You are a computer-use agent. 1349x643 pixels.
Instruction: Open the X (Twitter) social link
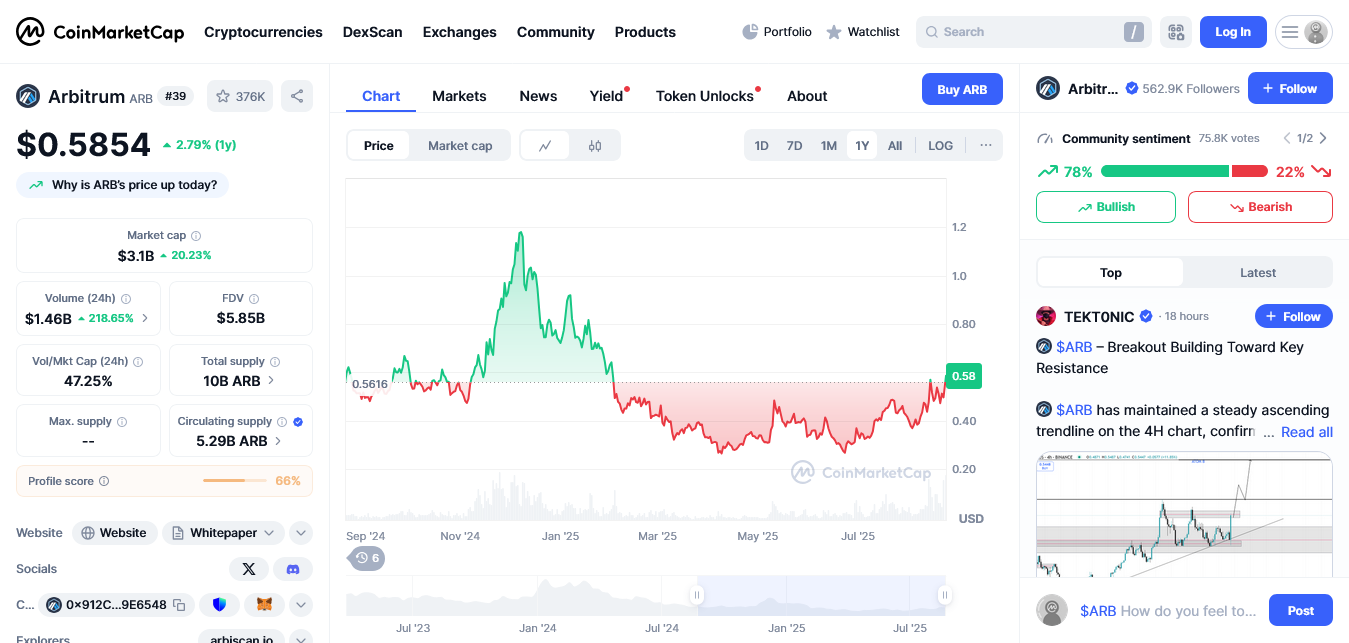(x=249, y=569)
